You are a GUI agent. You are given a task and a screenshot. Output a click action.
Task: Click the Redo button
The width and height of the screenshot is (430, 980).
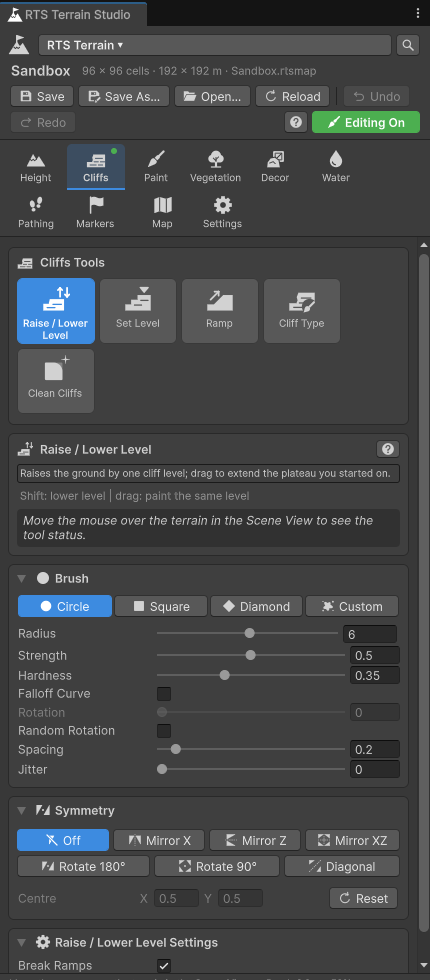click(43, 122)
